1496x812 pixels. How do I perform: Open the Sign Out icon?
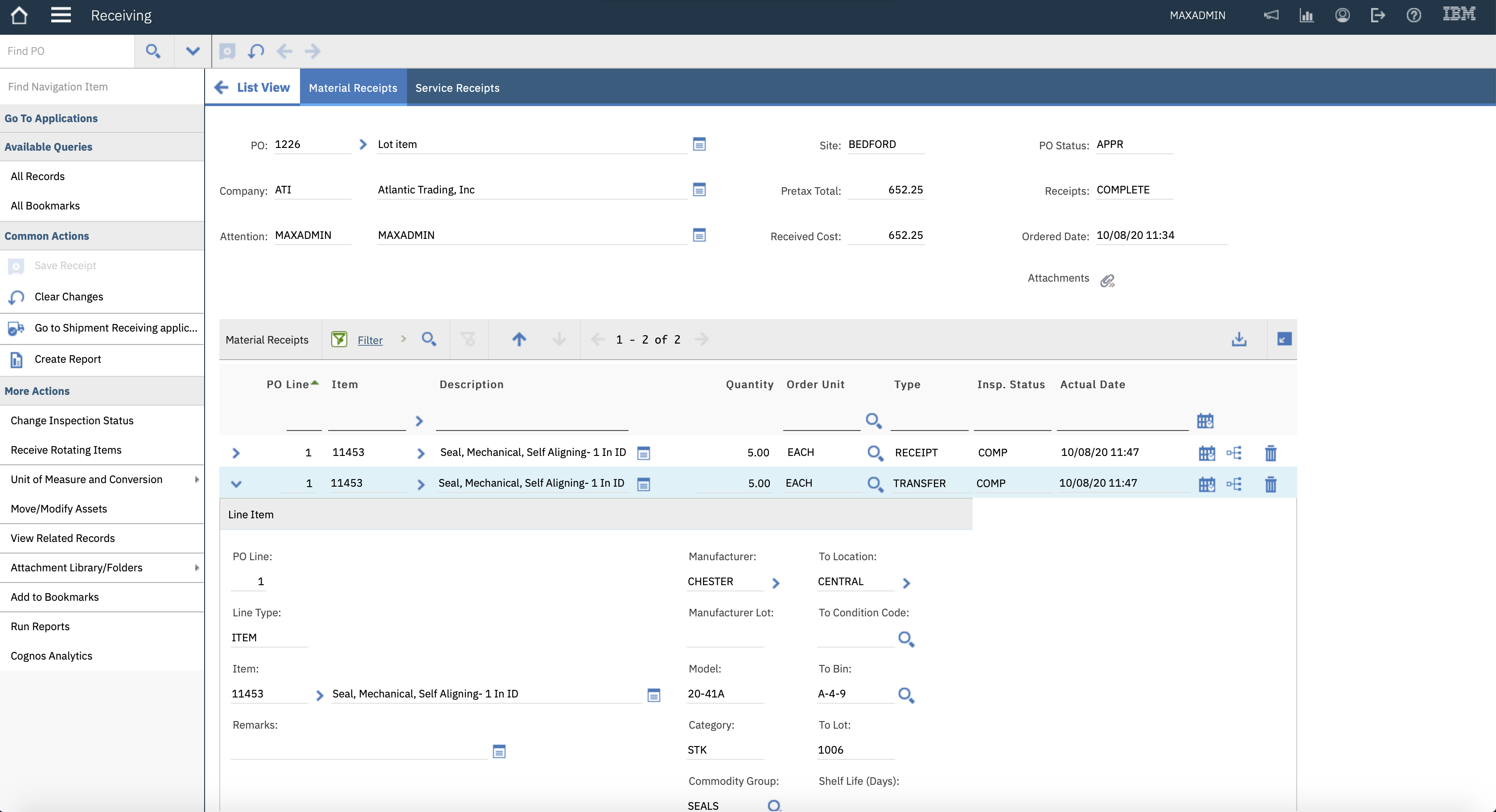(1377, 16)
